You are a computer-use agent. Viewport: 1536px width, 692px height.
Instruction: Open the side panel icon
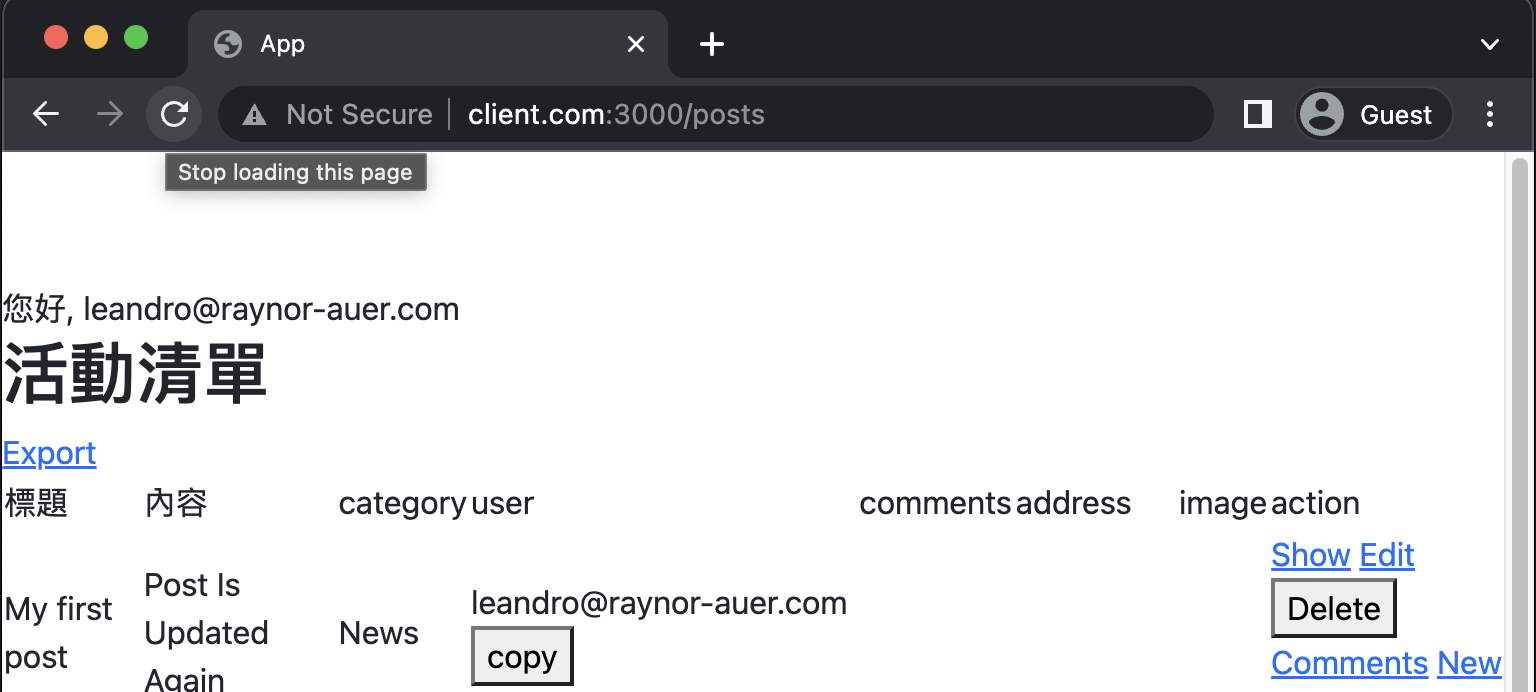(1257, 115)
